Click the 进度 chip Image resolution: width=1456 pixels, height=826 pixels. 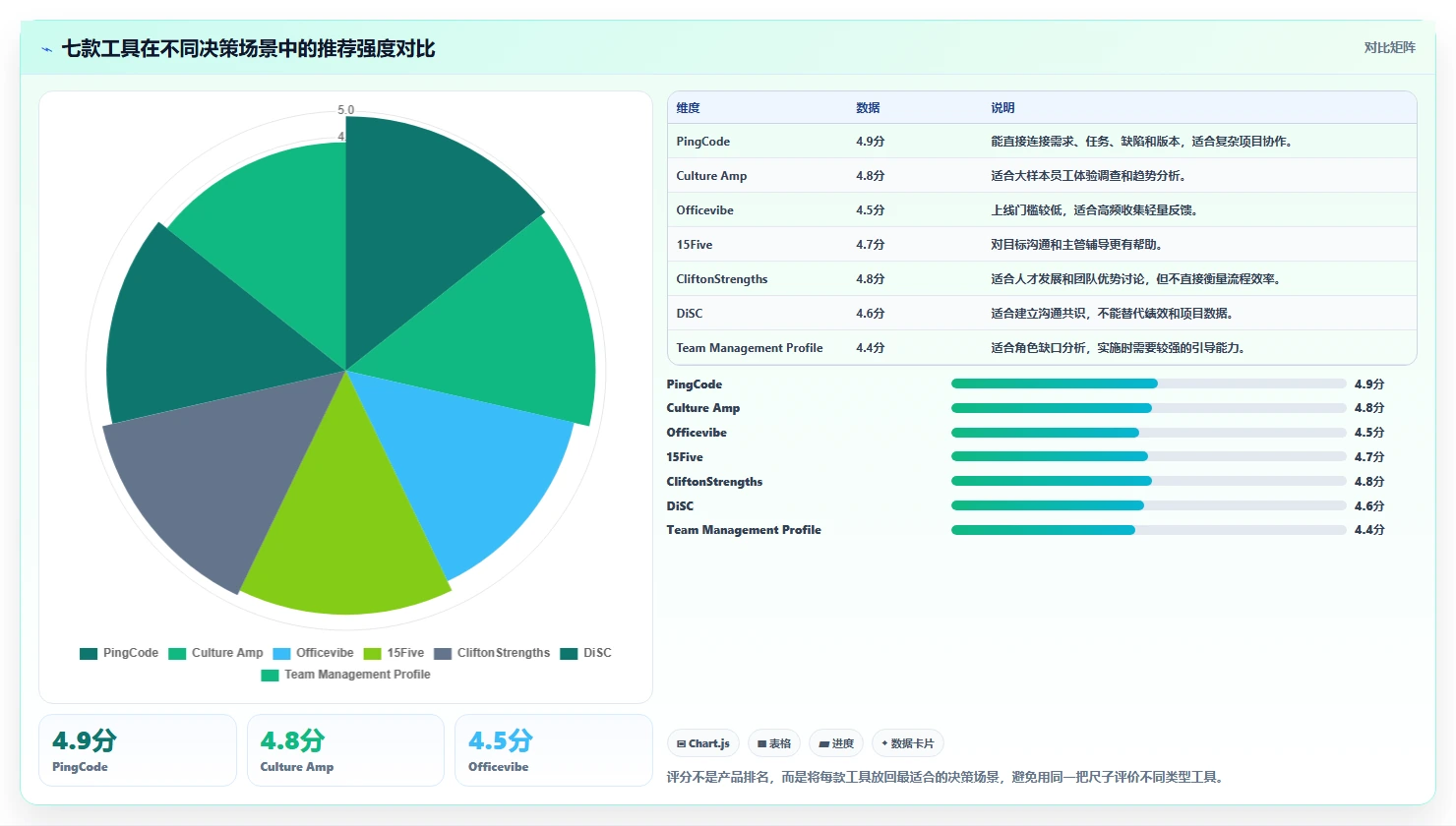(x=836, y=743)
